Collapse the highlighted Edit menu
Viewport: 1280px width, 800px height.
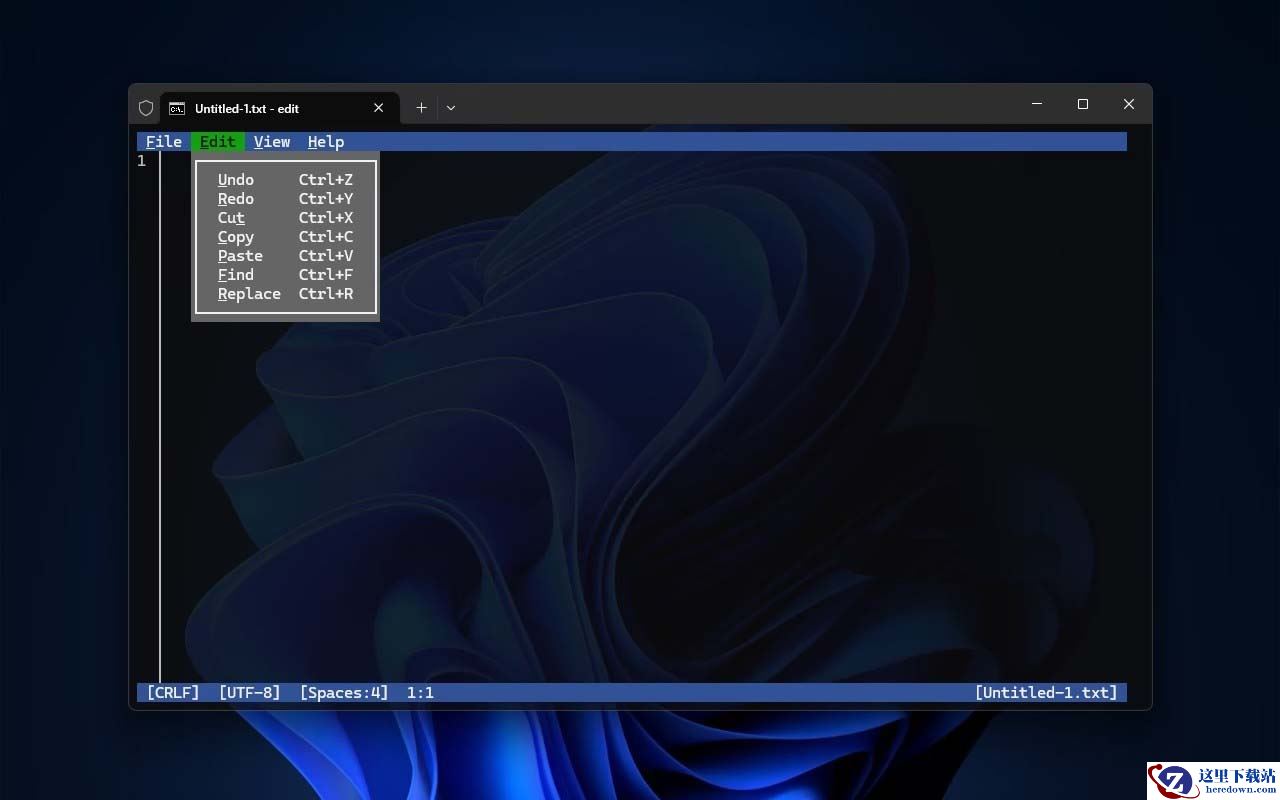tap(218, 142)
